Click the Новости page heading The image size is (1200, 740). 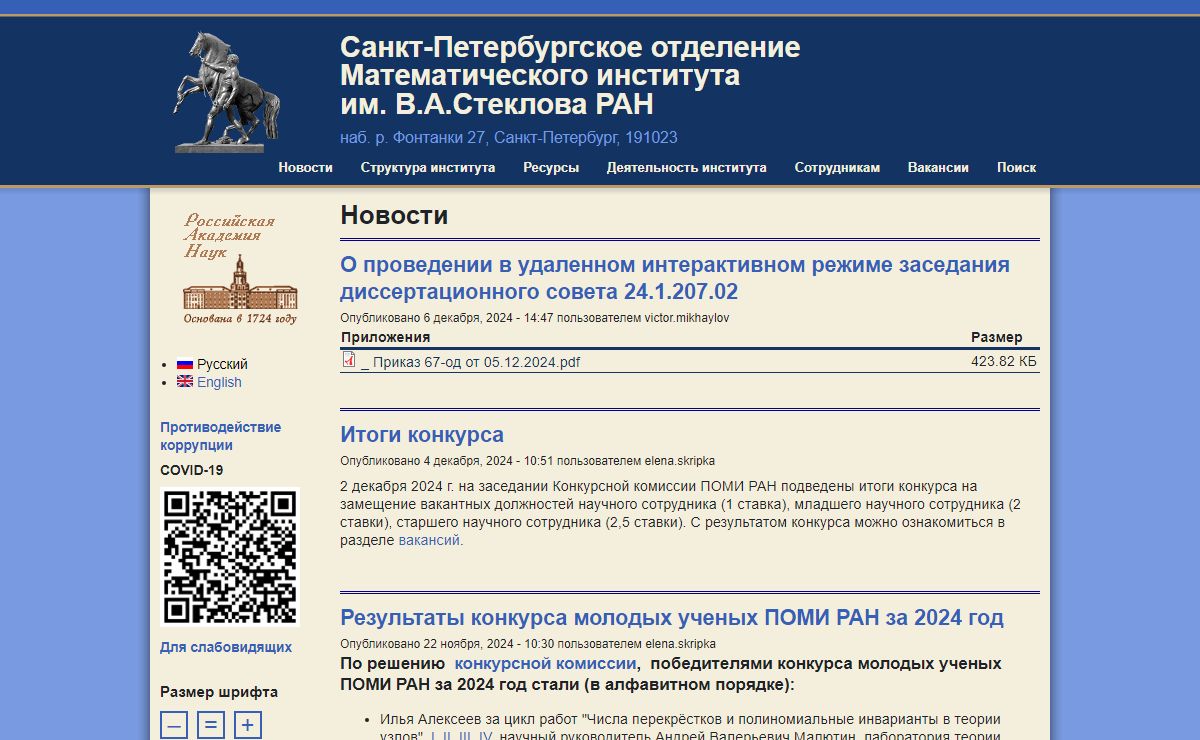[394, 215]
